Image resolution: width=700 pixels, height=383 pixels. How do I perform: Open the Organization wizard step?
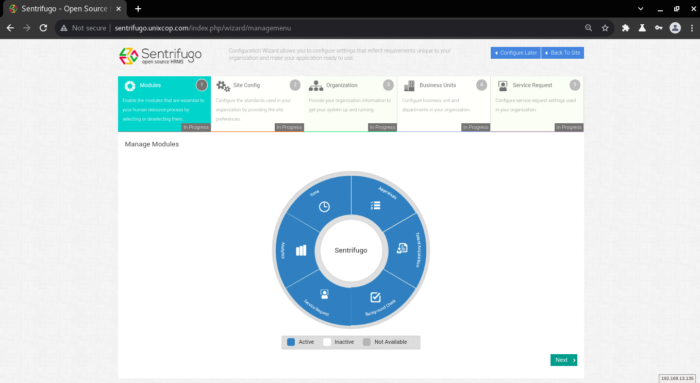pos(351,104)
